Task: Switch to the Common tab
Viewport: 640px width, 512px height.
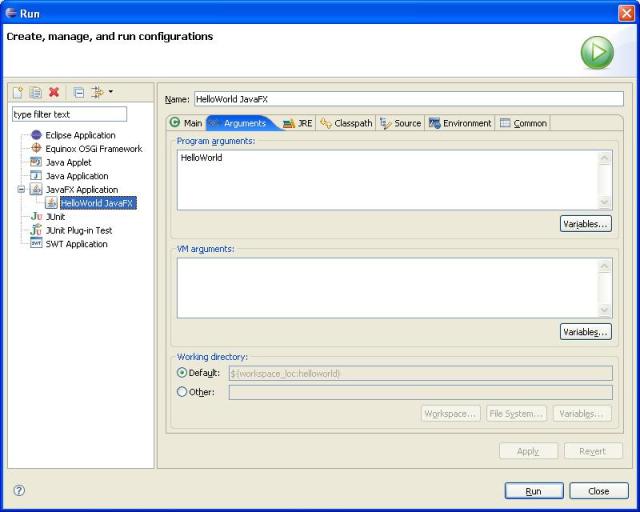Action: [524, 123]
